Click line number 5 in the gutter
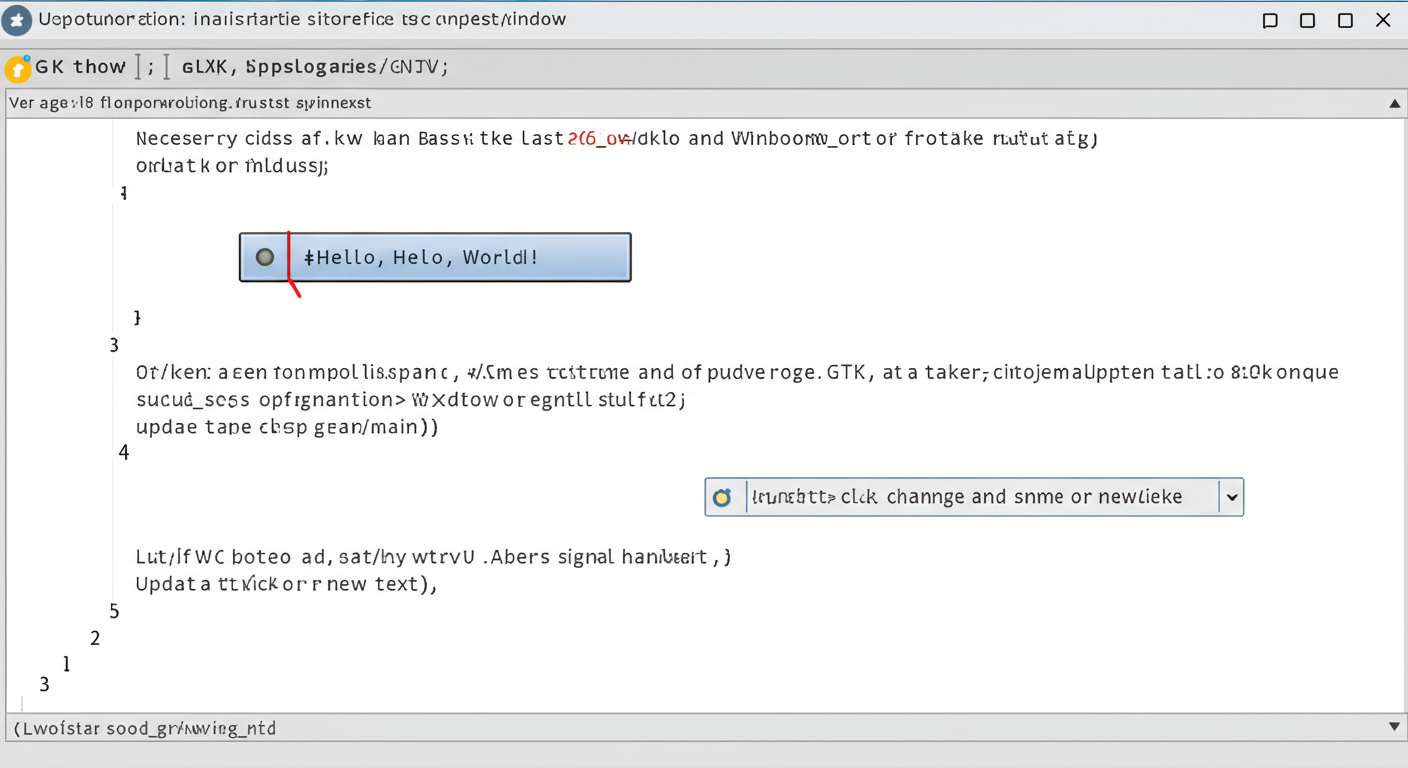The image size is (1408, 768). click(114, 611)
